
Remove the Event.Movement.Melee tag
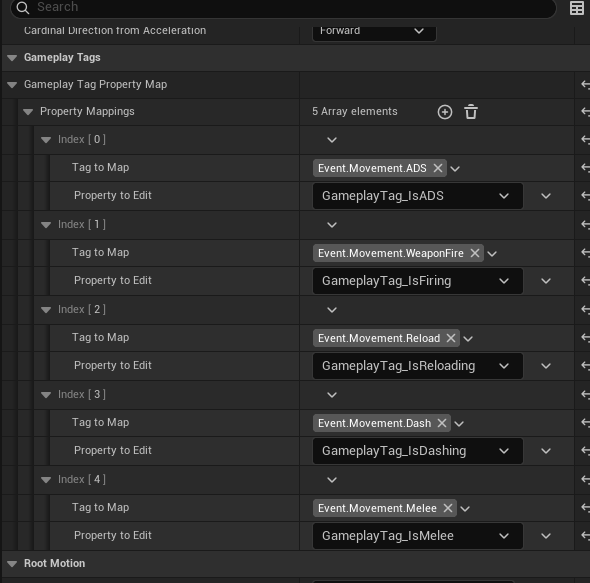(x=448, y=508)
